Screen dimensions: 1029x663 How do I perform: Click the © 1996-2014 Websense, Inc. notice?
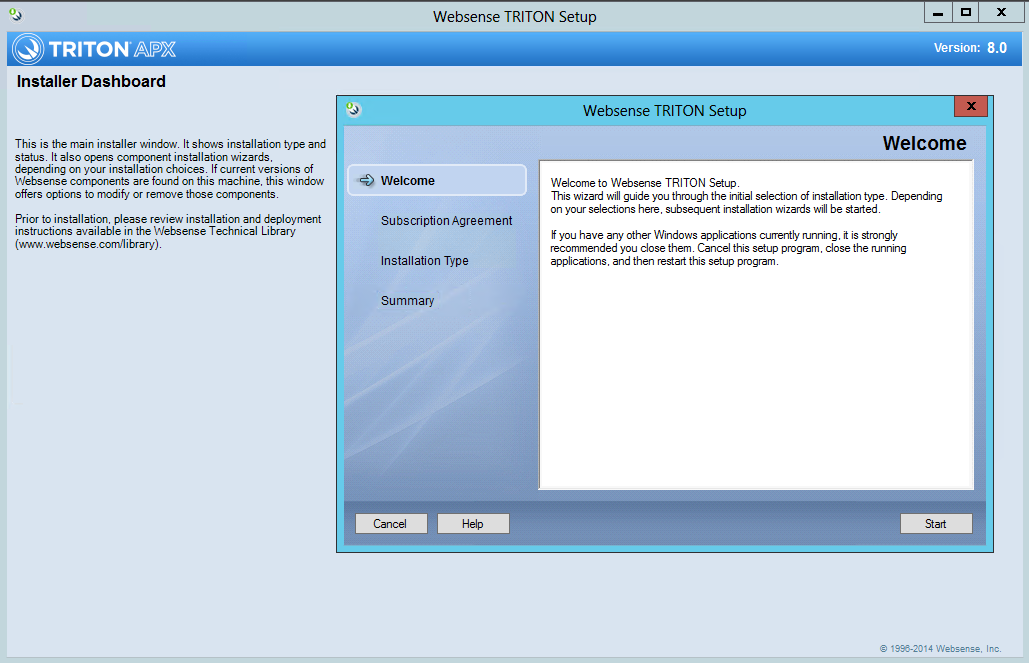(x=940, y=649)
